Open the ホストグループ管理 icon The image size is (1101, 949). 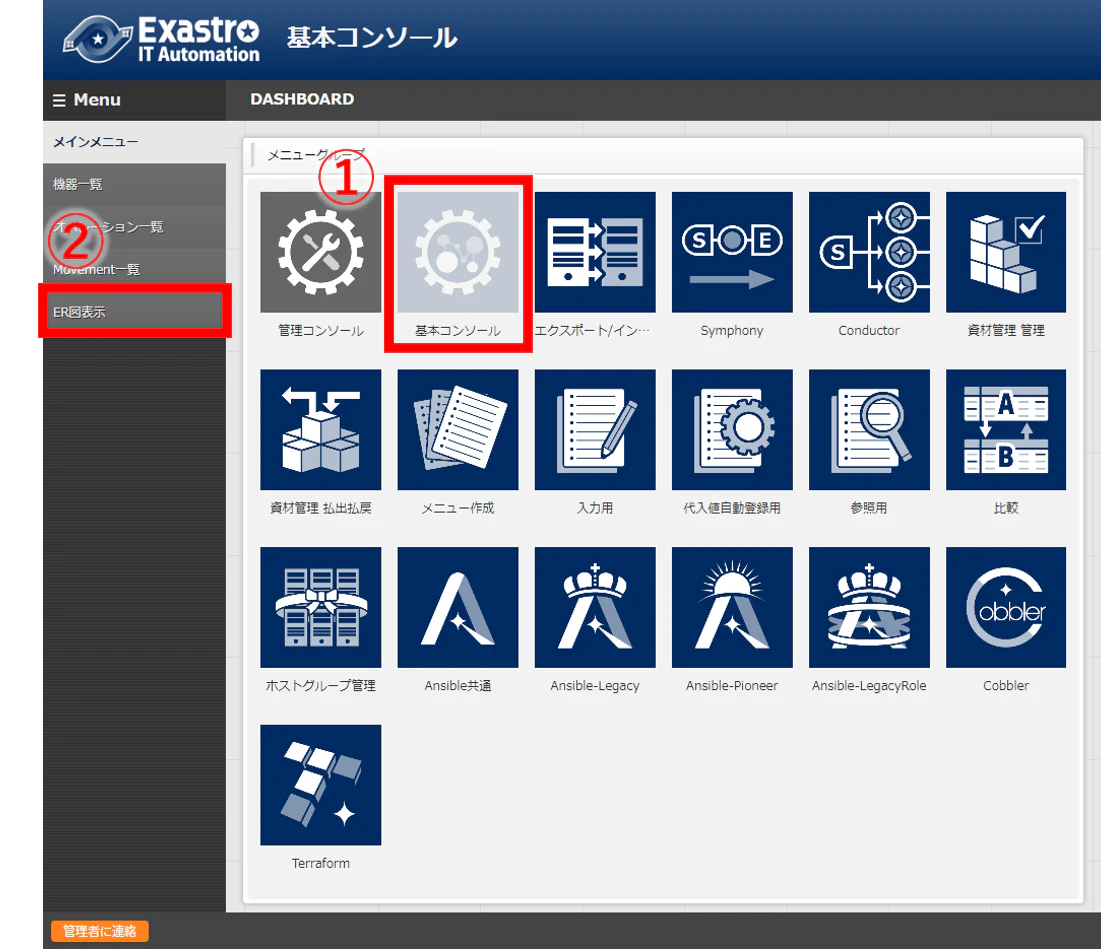tap(320, 607)
